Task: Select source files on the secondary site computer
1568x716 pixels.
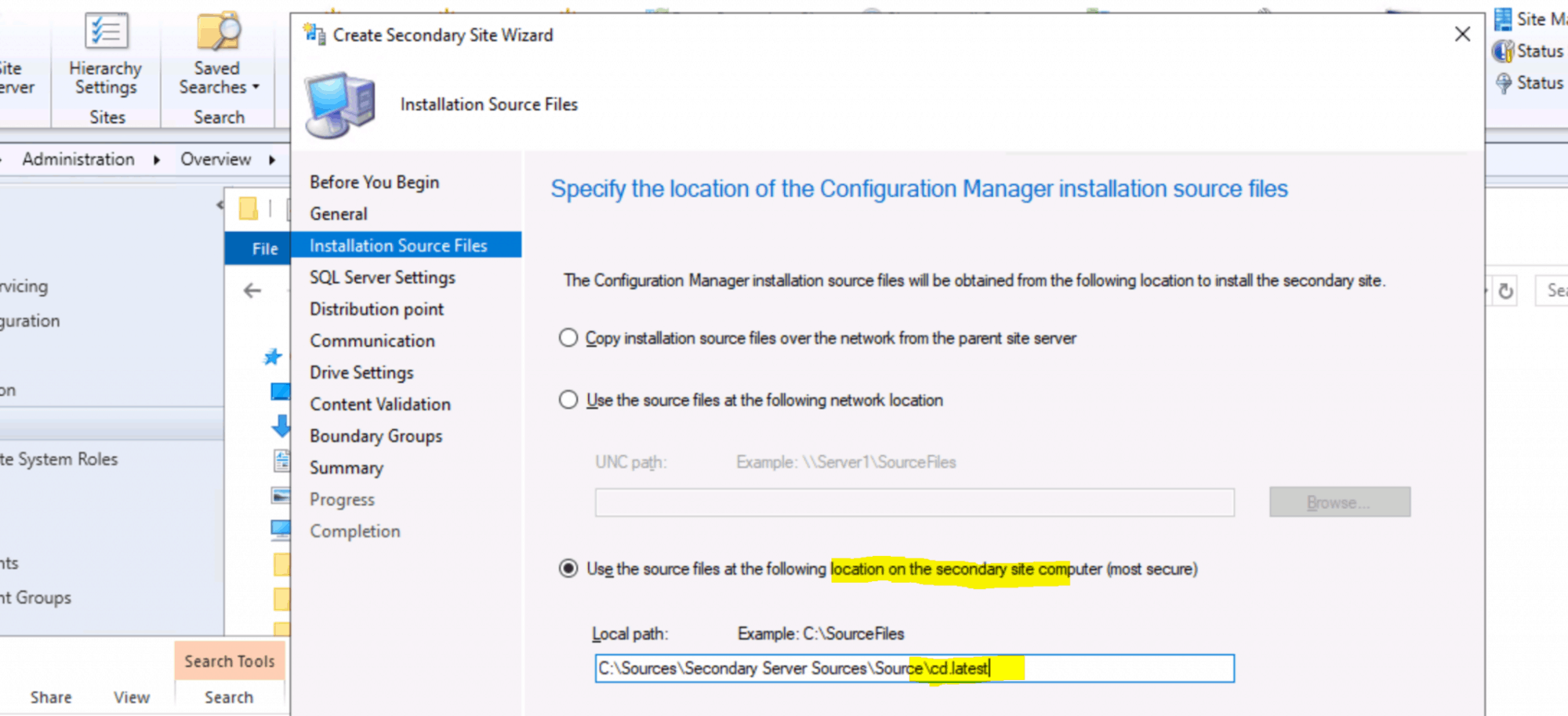Action: tap(568, 568)
